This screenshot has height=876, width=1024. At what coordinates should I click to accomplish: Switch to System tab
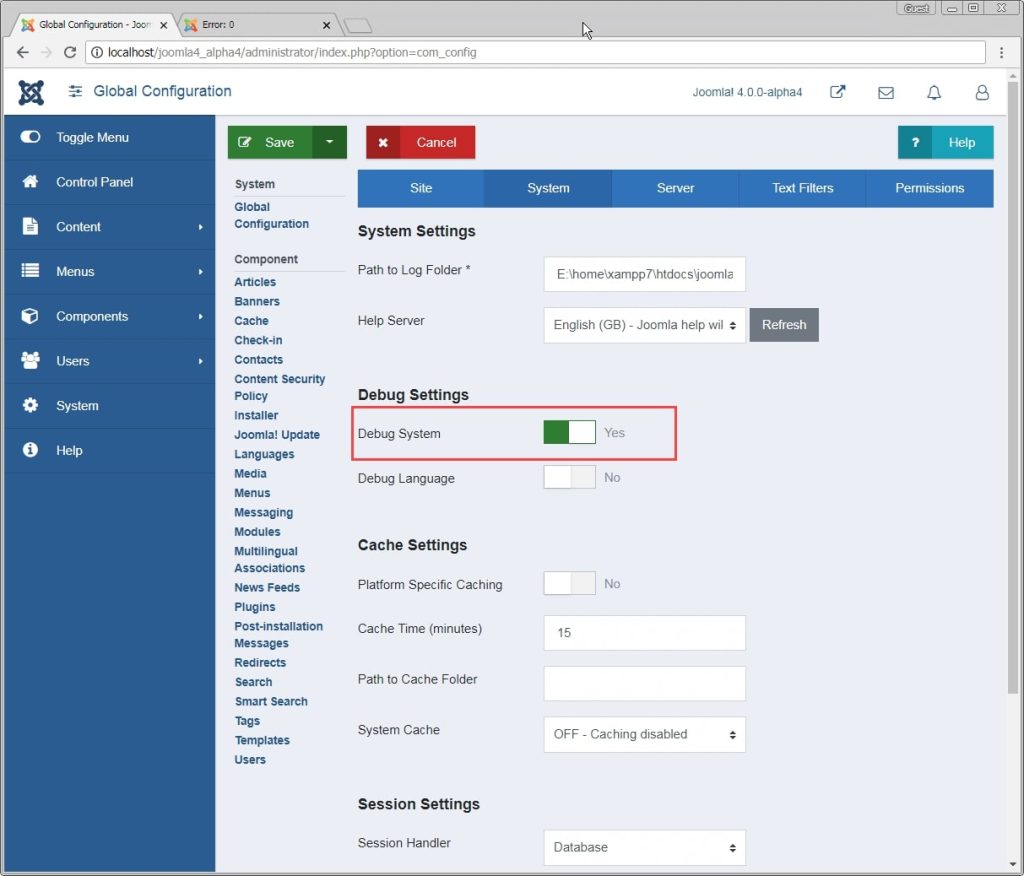549,188
